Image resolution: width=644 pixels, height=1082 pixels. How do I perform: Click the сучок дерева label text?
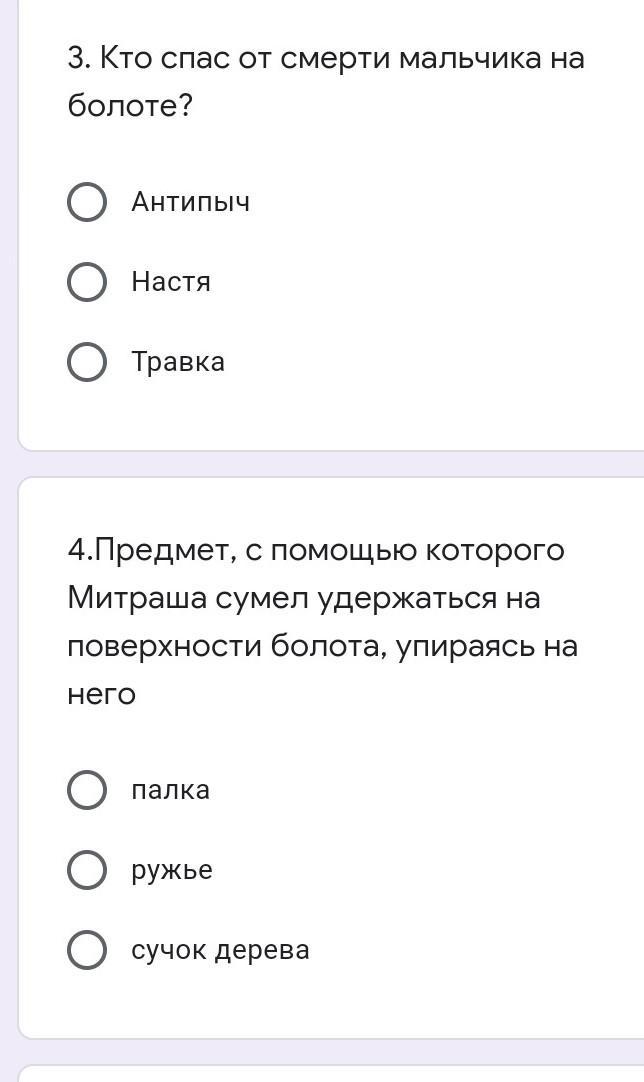[220, 950]
